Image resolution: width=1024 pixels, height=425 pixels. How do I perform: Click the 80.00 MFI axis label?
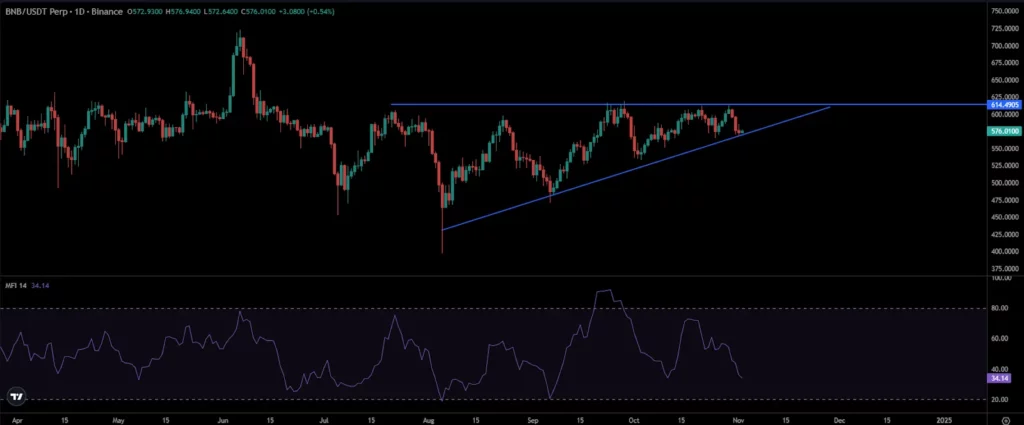coord(1000,308)
